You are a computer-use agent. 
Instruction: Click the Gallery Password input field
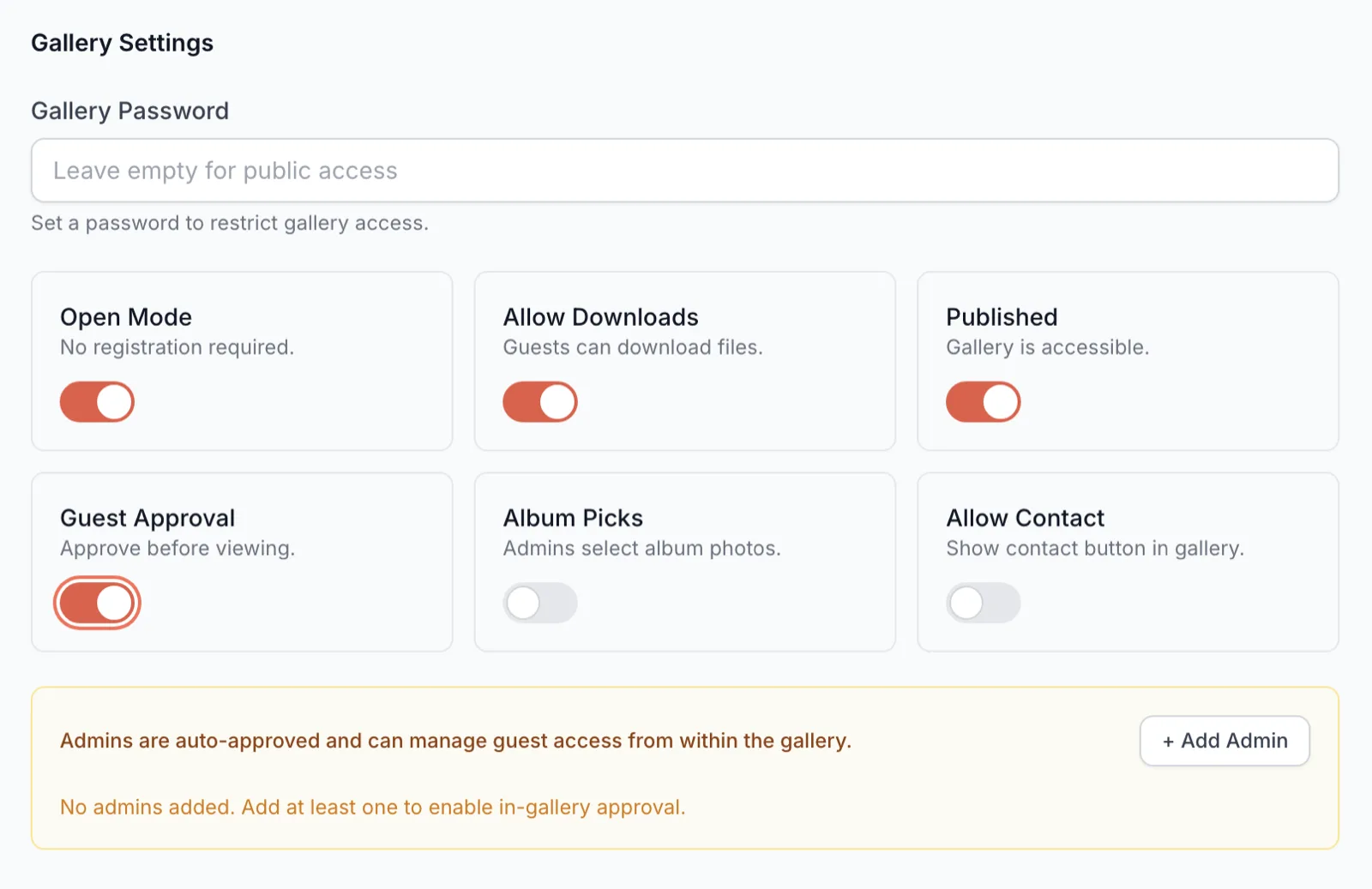684,171
